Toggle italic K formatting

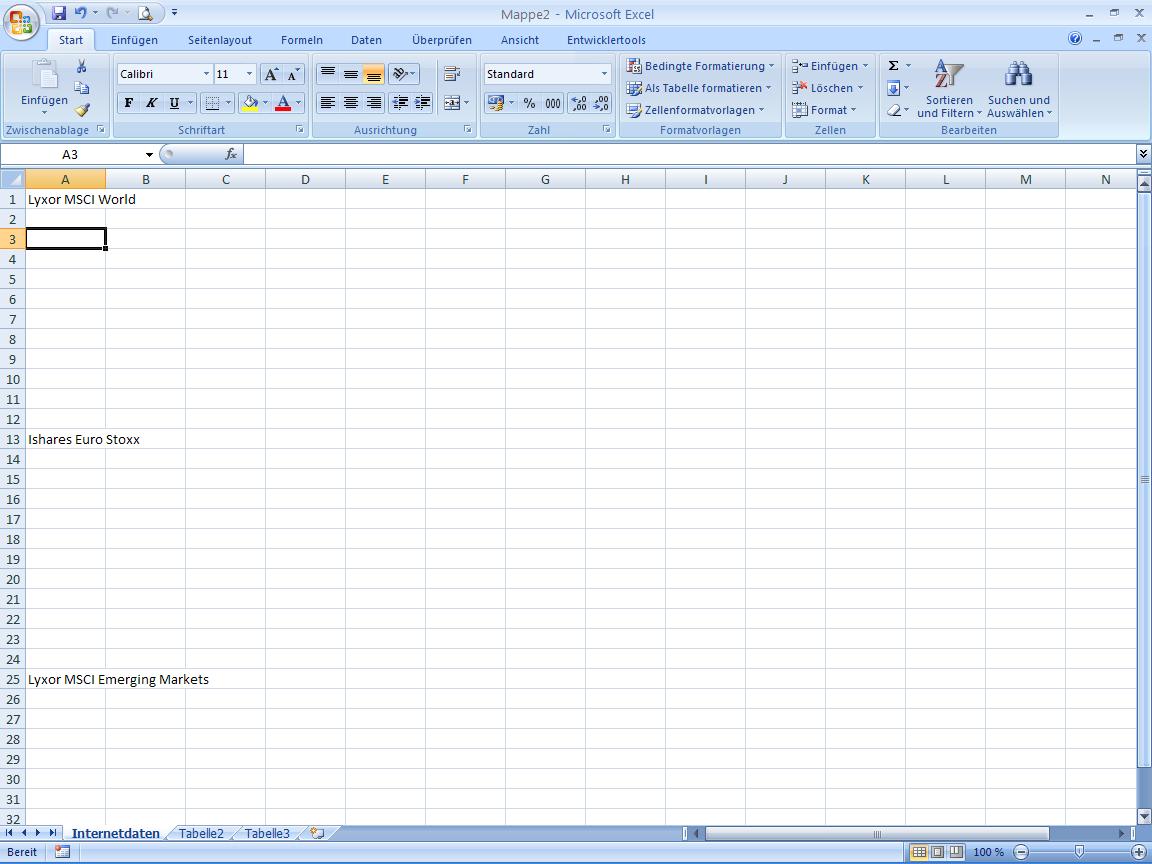(151, 103)
